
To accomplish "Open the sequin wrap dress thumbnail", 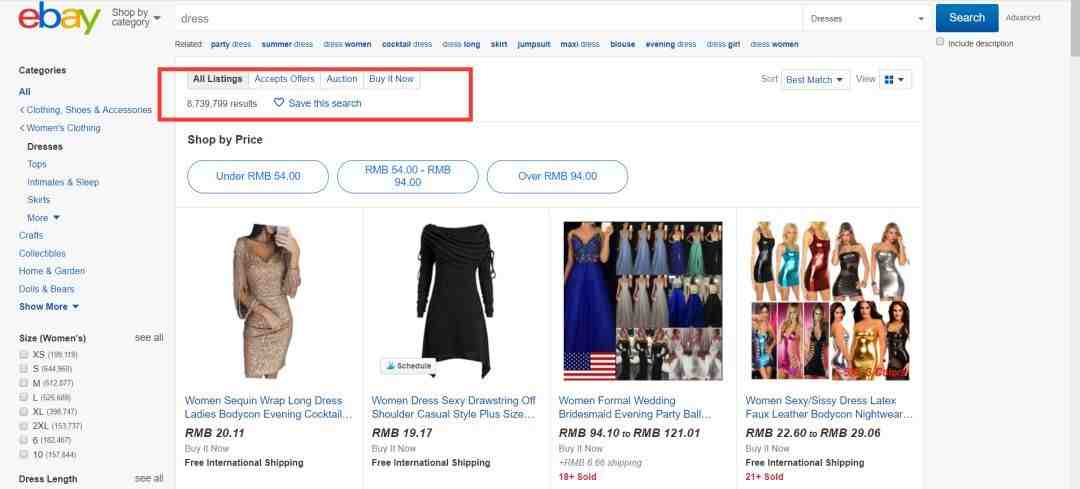I will pyautogui.click(x=267, y=300).
